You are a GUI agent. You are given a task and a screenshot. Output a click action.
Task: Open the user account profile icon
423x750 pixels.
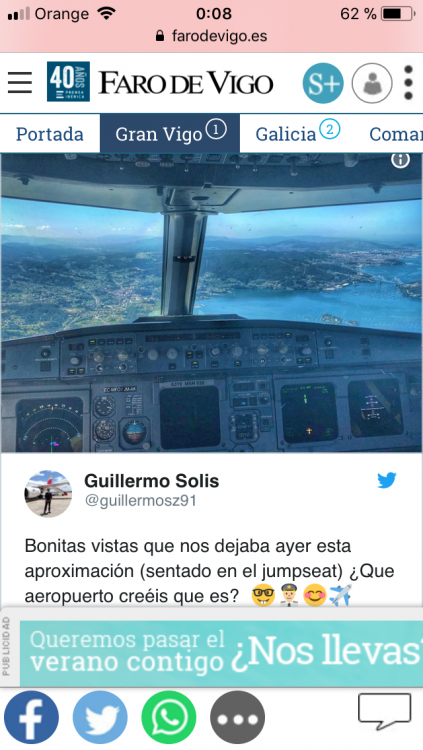(372, 83)
